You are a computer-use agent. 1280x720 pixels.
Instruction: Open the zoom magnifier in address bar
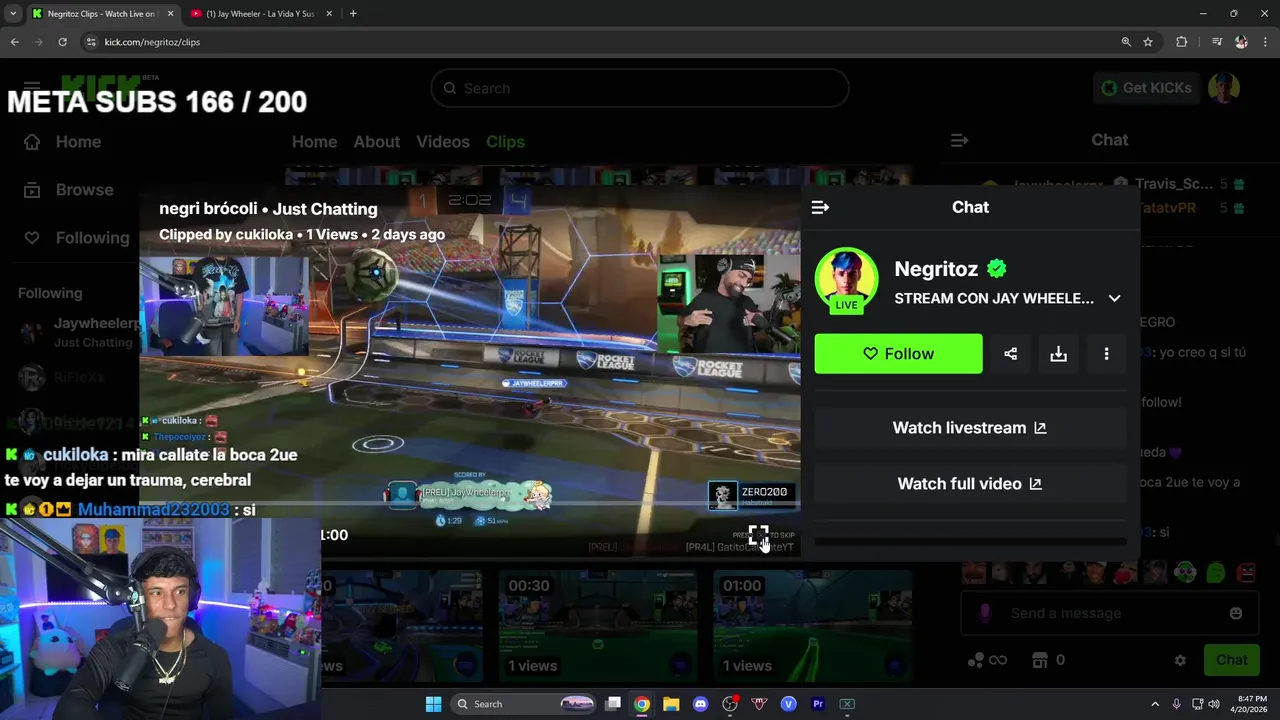click(x=1126, y=42)
